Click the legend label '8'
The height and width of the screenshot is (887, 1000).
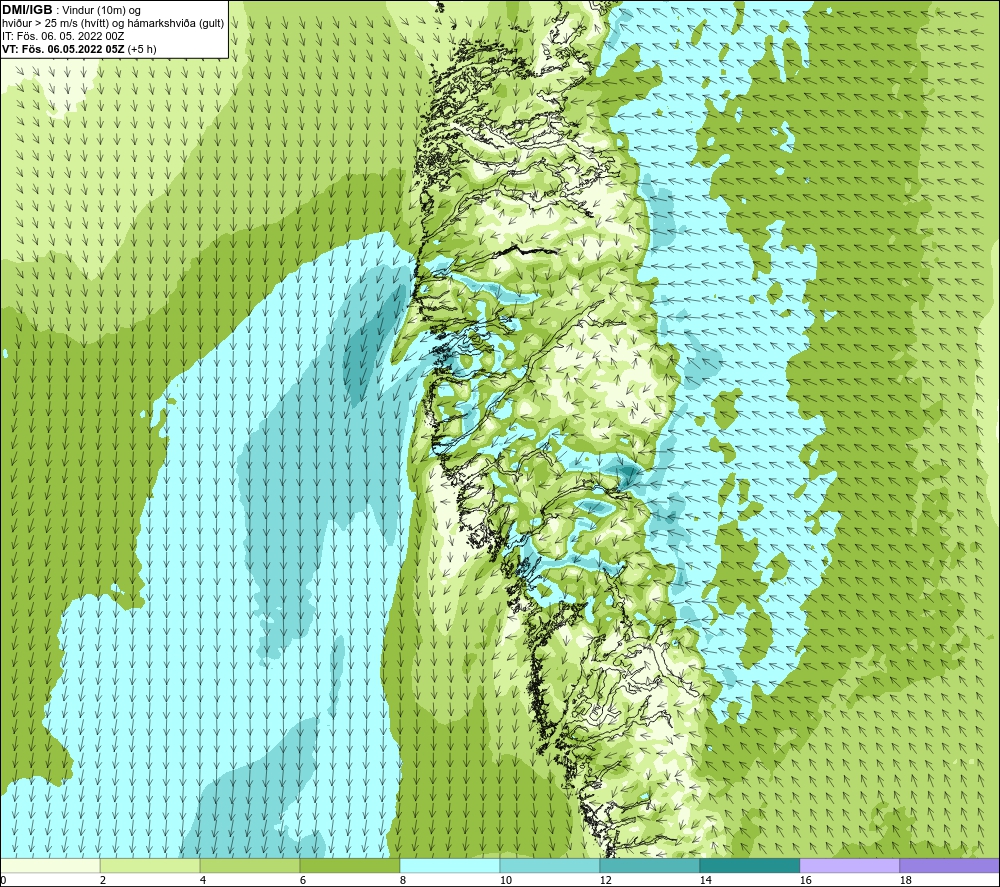[403, 880]
